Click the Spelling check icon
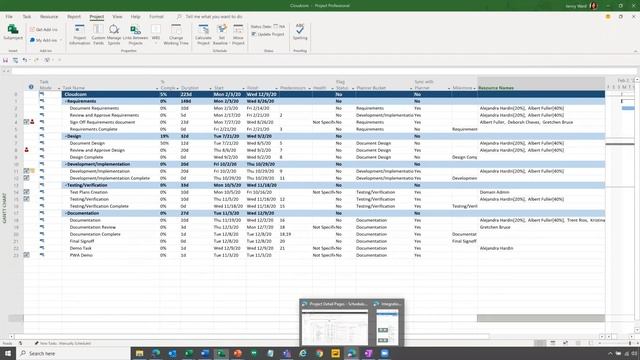 300,29
